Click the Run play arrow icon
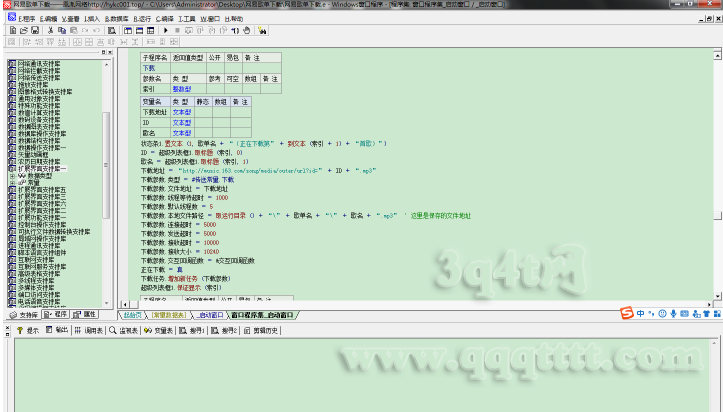 pyautogui.click(x=166, y=30)
